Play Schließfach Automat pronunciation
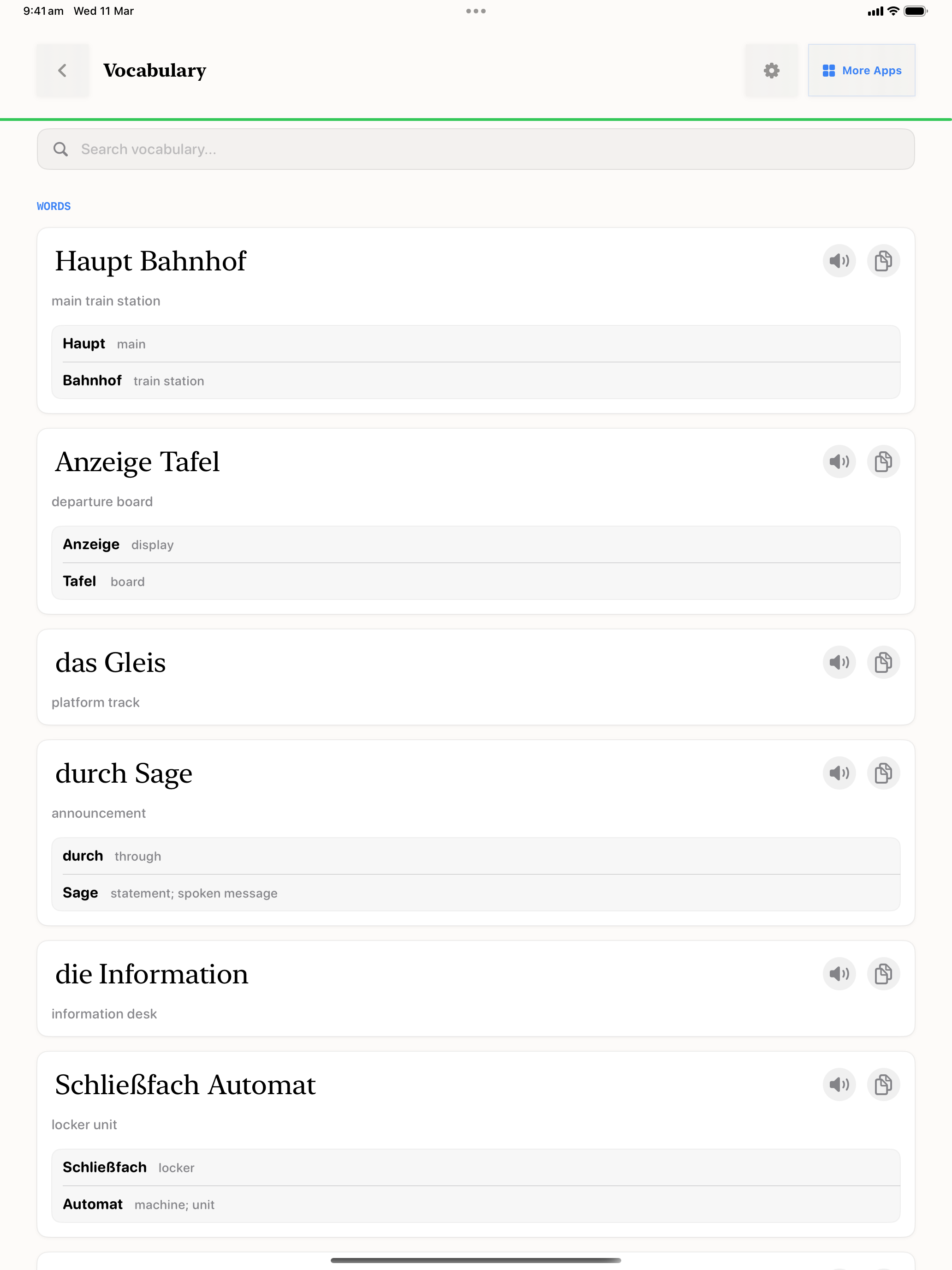952x1270 pixels. pyautogui.click(x=839, y=1084)
